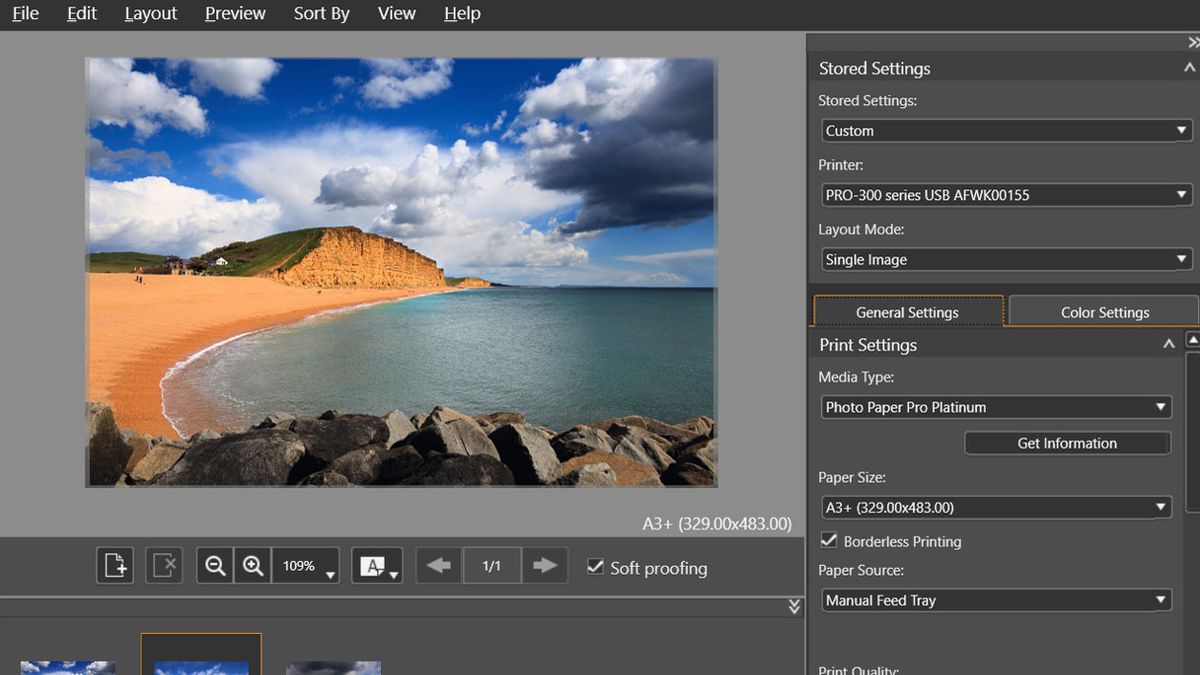Viewport: 1200px width, 675px height.
Task: Click the settings panel scrollbar up arrow
Action: click(1193, 340)
